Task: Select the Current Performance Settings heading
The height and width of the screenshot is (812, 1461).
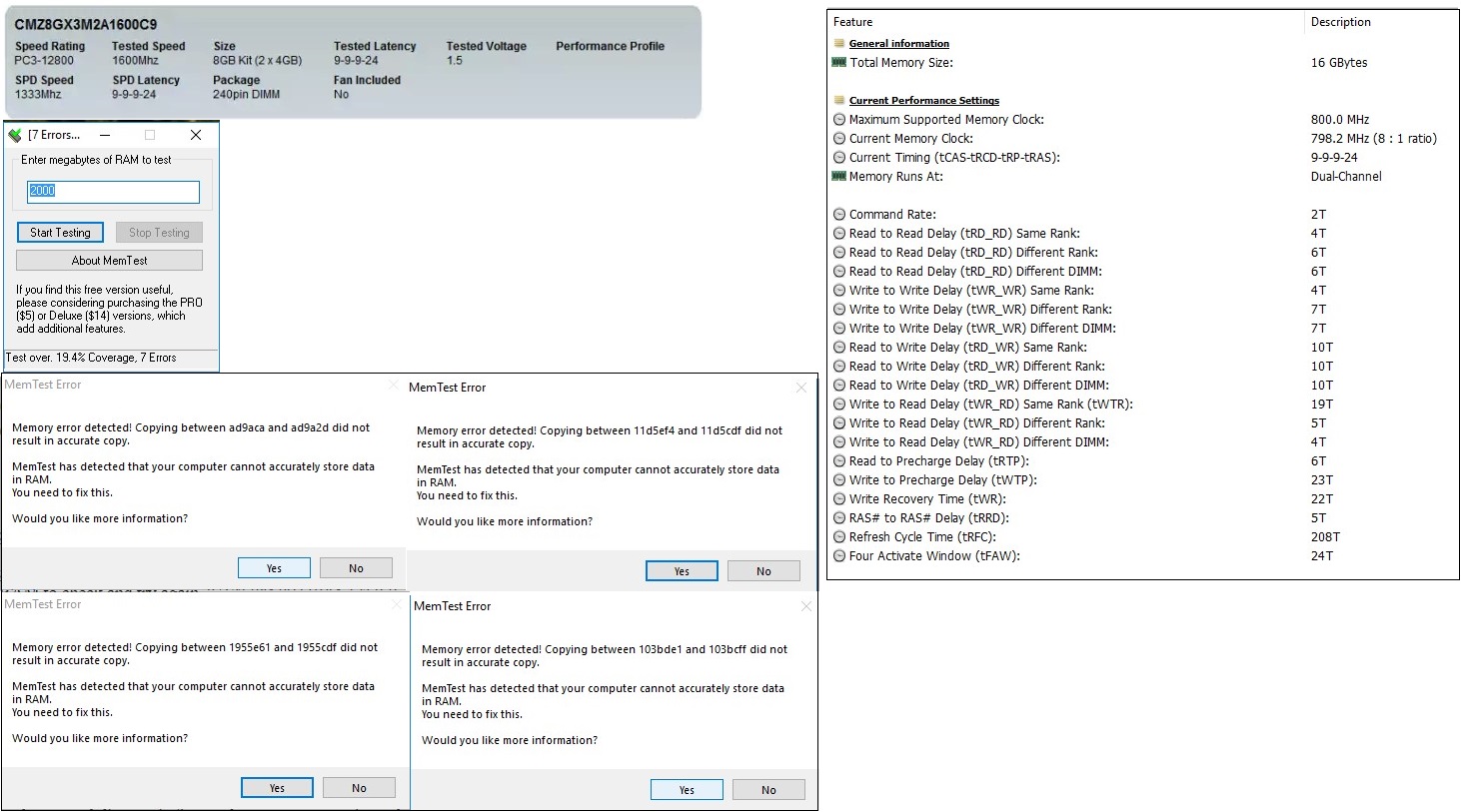Action: point(923,100)
